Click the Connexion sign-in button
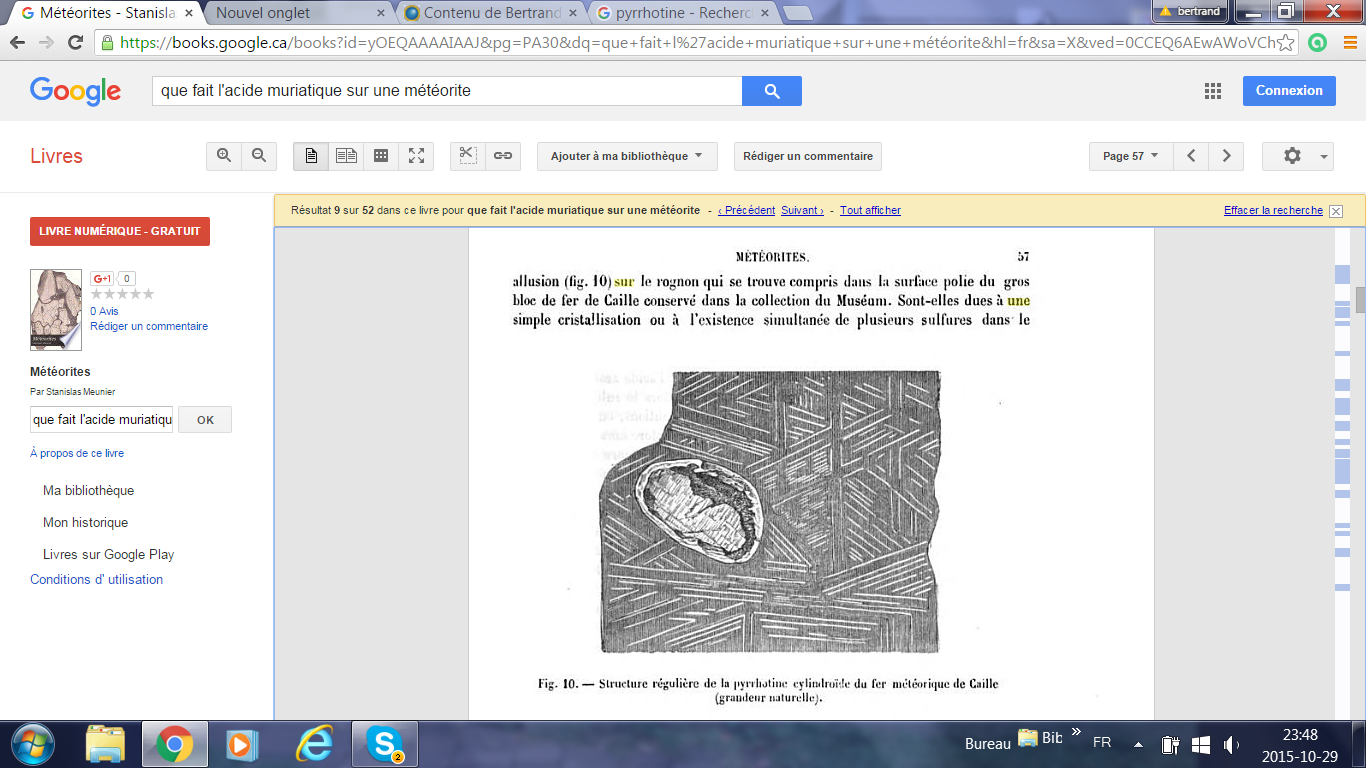 (x=1289, y=90)
